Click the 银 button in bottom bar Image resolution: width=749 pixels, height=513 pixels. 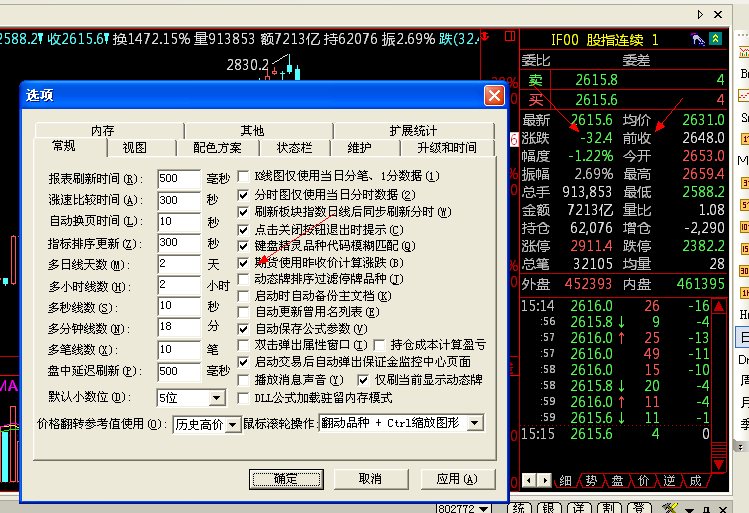tap(548, 508)
